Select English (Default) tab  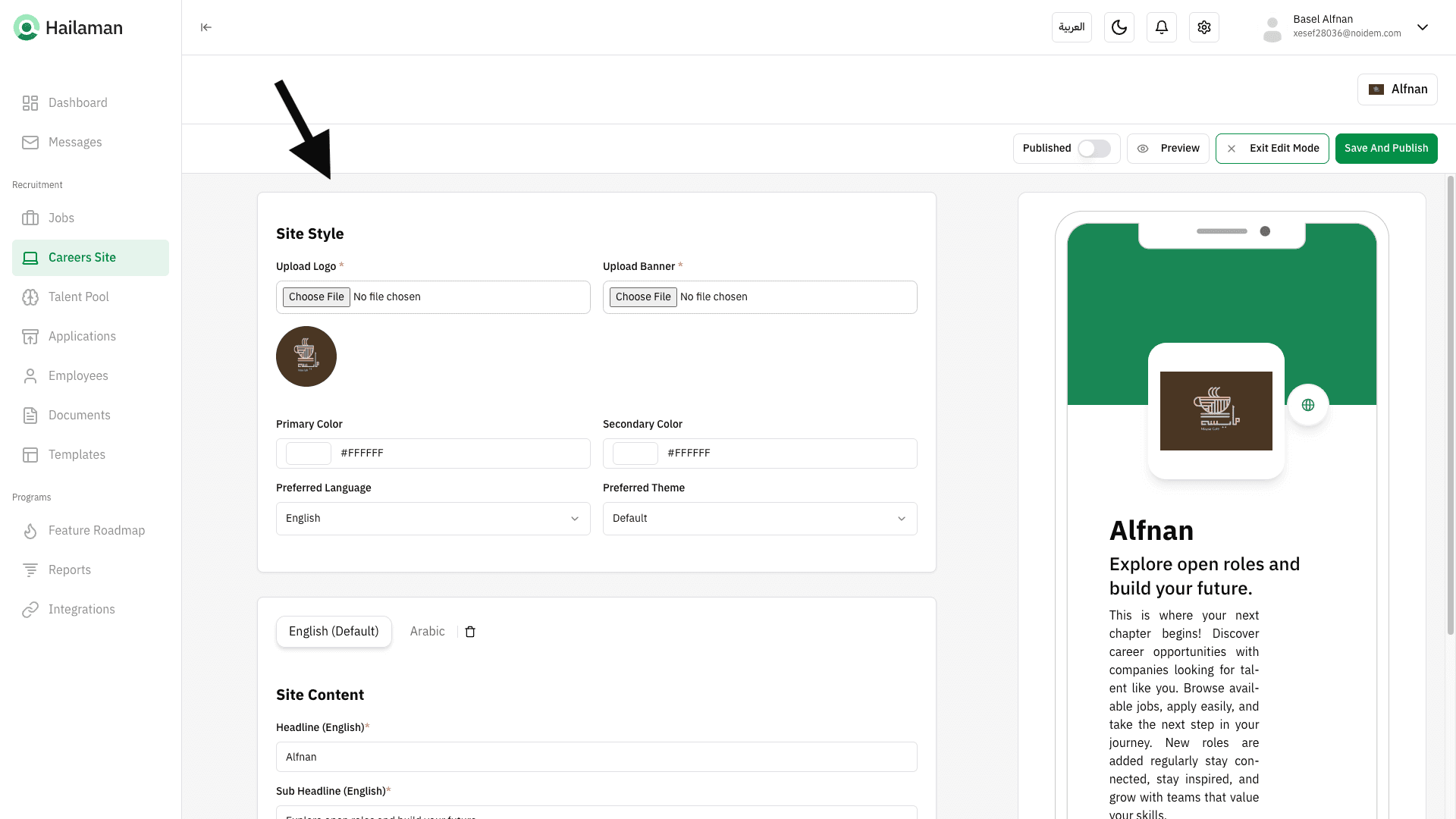pos(334,632)
